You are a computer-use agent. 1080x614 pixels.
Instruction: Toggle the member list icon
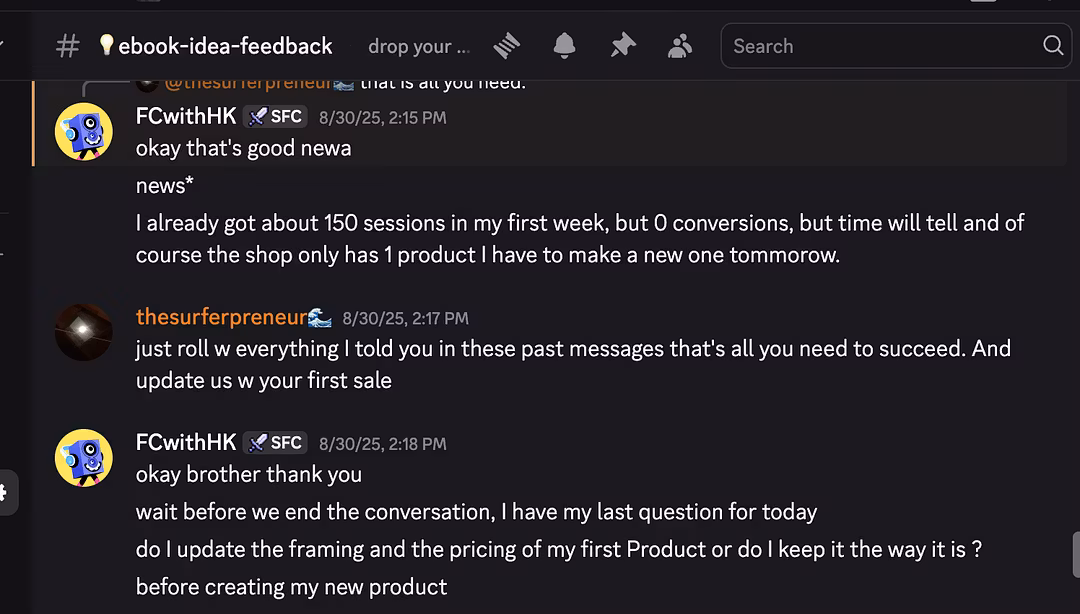tap(680, 46)
